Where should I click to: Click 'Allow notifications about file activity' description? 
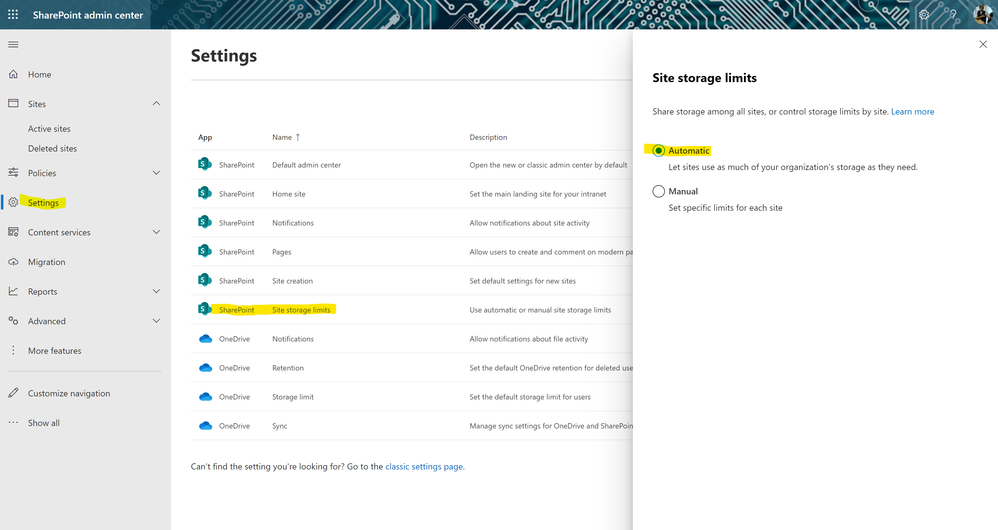(529, 339)
